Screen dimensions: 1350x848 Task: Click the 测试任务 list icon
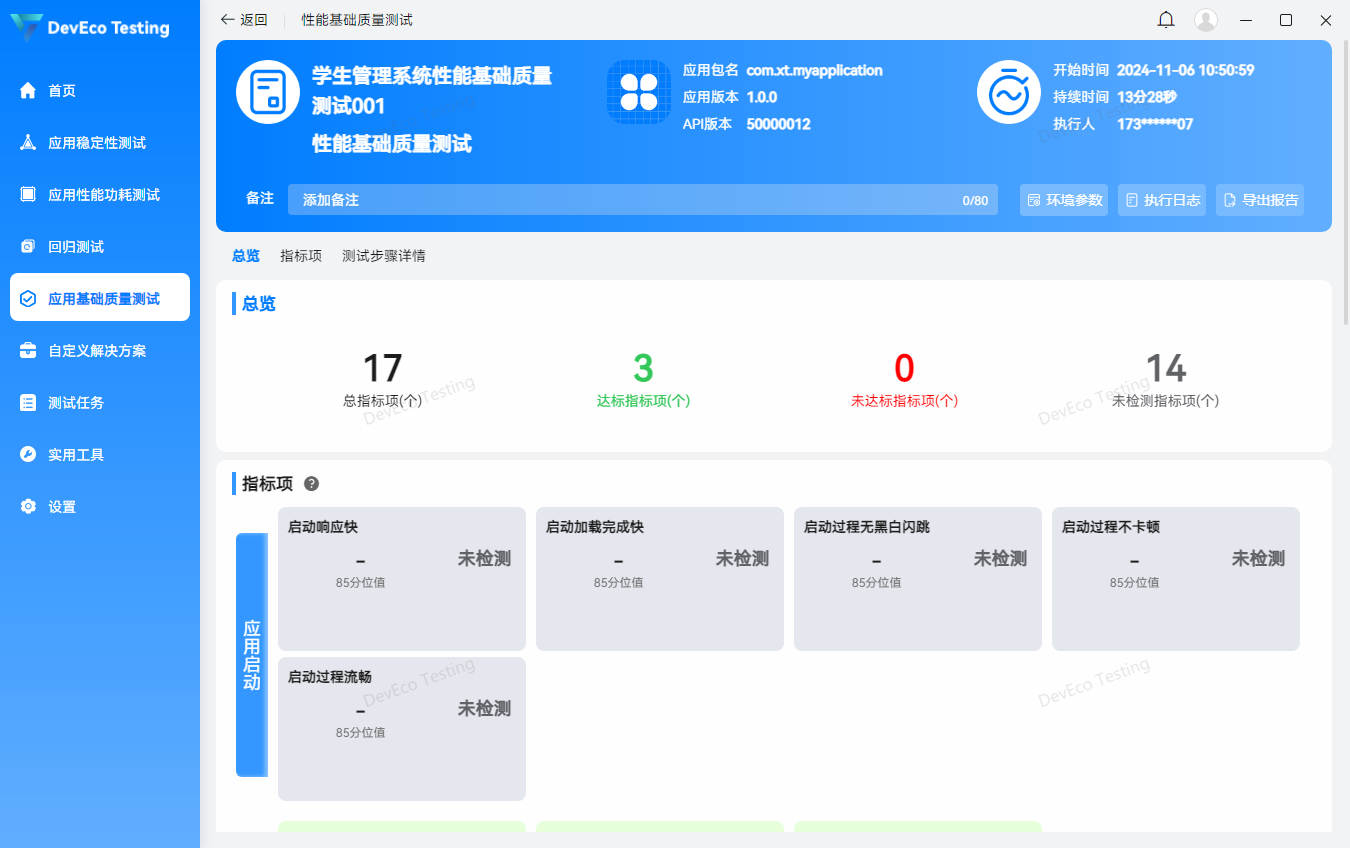pos(28,403)
